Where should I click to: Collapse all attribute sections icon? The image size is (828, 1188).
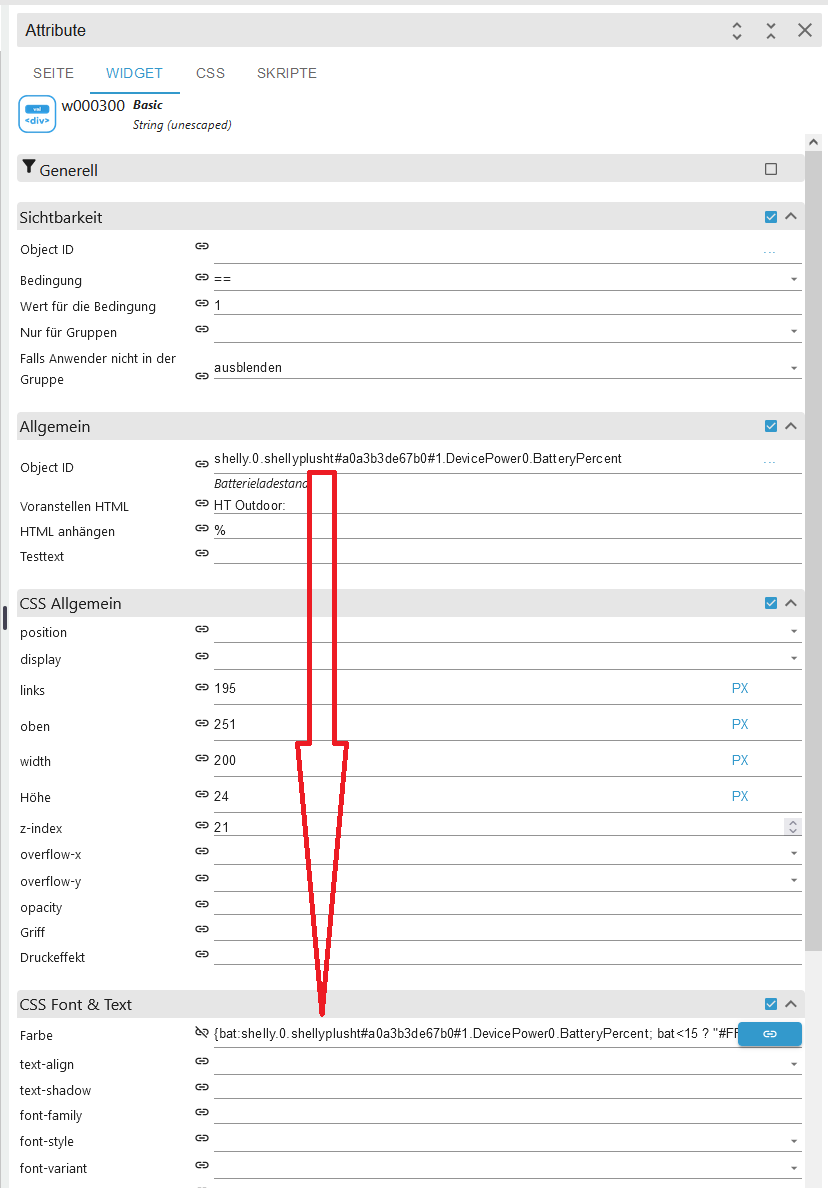click(x=771, y=31)
